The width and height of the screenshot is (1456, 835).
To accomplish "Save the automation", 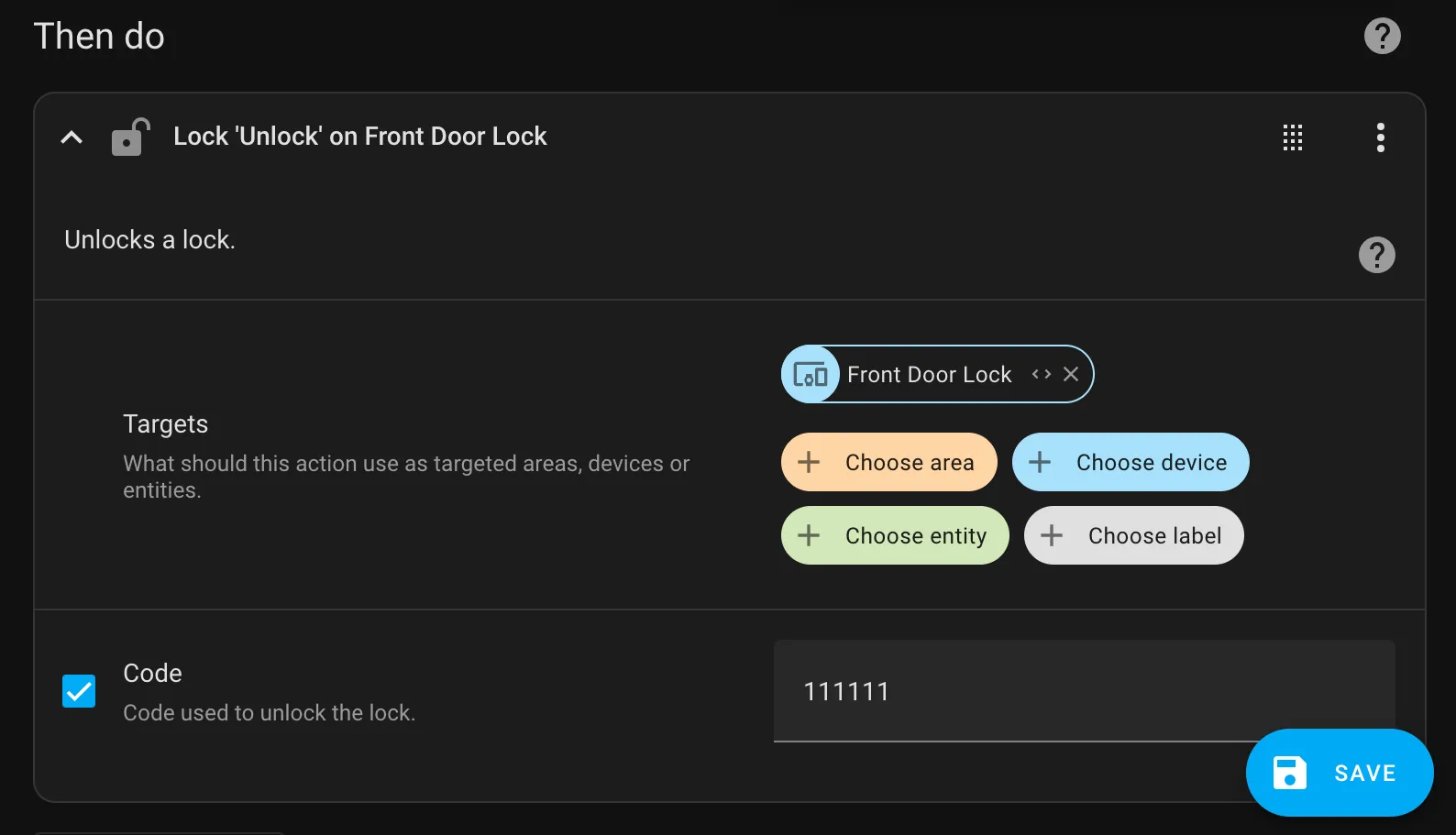I will click(1339, 773).
